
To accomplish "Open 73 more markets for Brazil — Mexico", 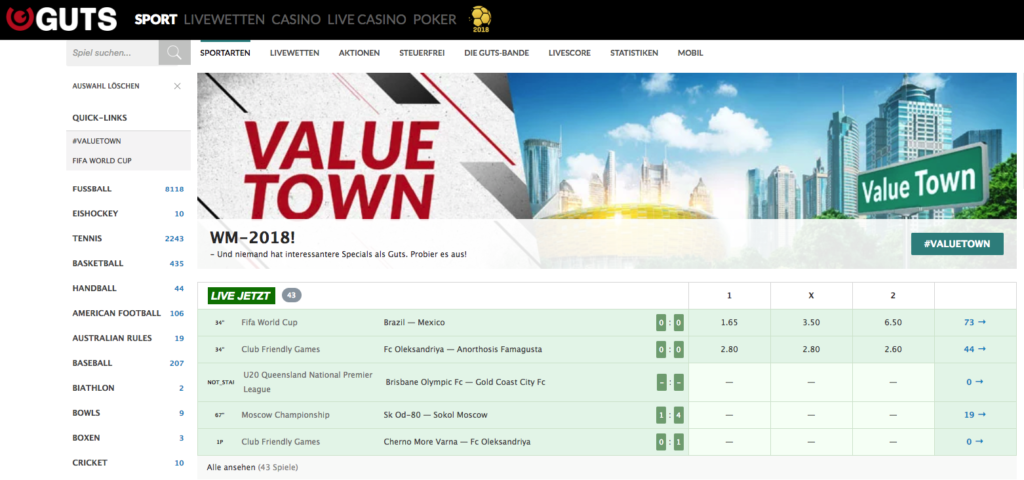I will click(x=975, y=323).
